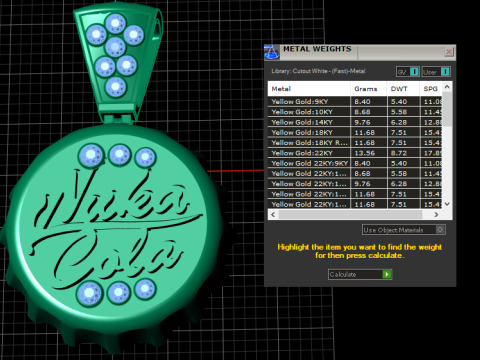Image resolution: width=480 pixels, height=360 pixels.
Task: Close the Metal Weights dialog
Action: pos(449,52)
